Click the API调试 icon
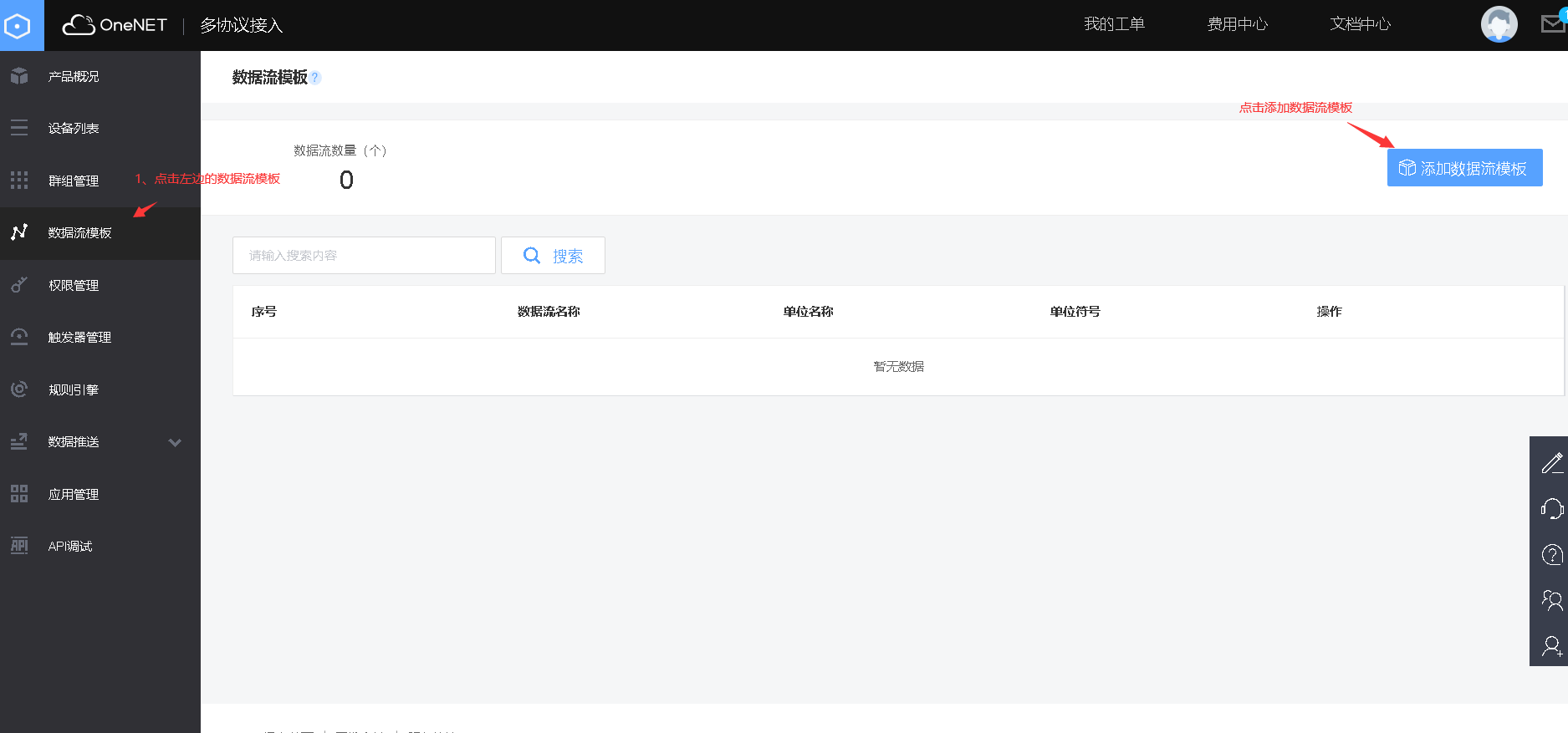Image resolution: width=1568 pixels, height=733 pixels. [19, 546]
